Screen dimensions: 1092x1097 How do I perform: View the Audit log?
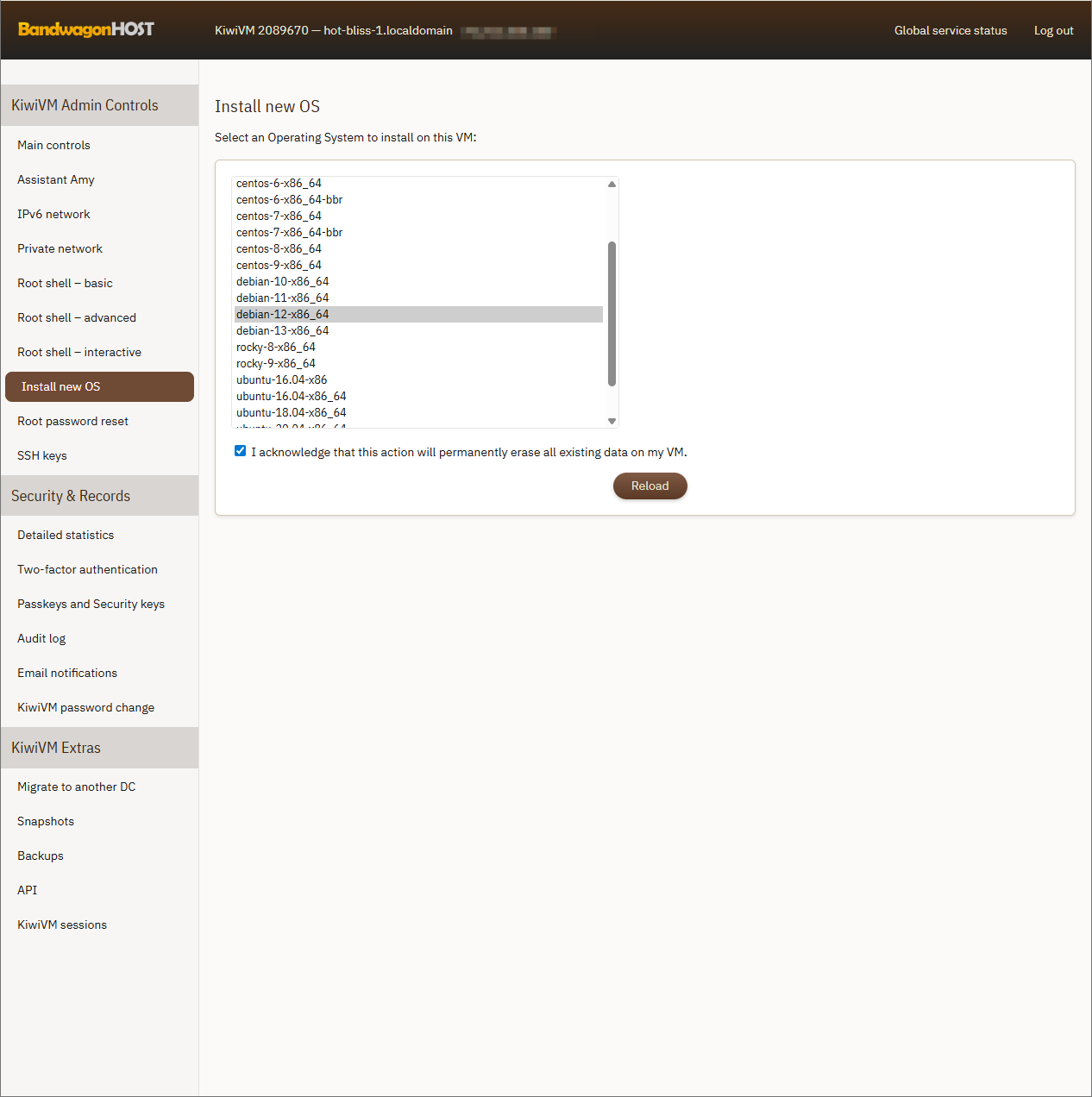coord(41,639)
